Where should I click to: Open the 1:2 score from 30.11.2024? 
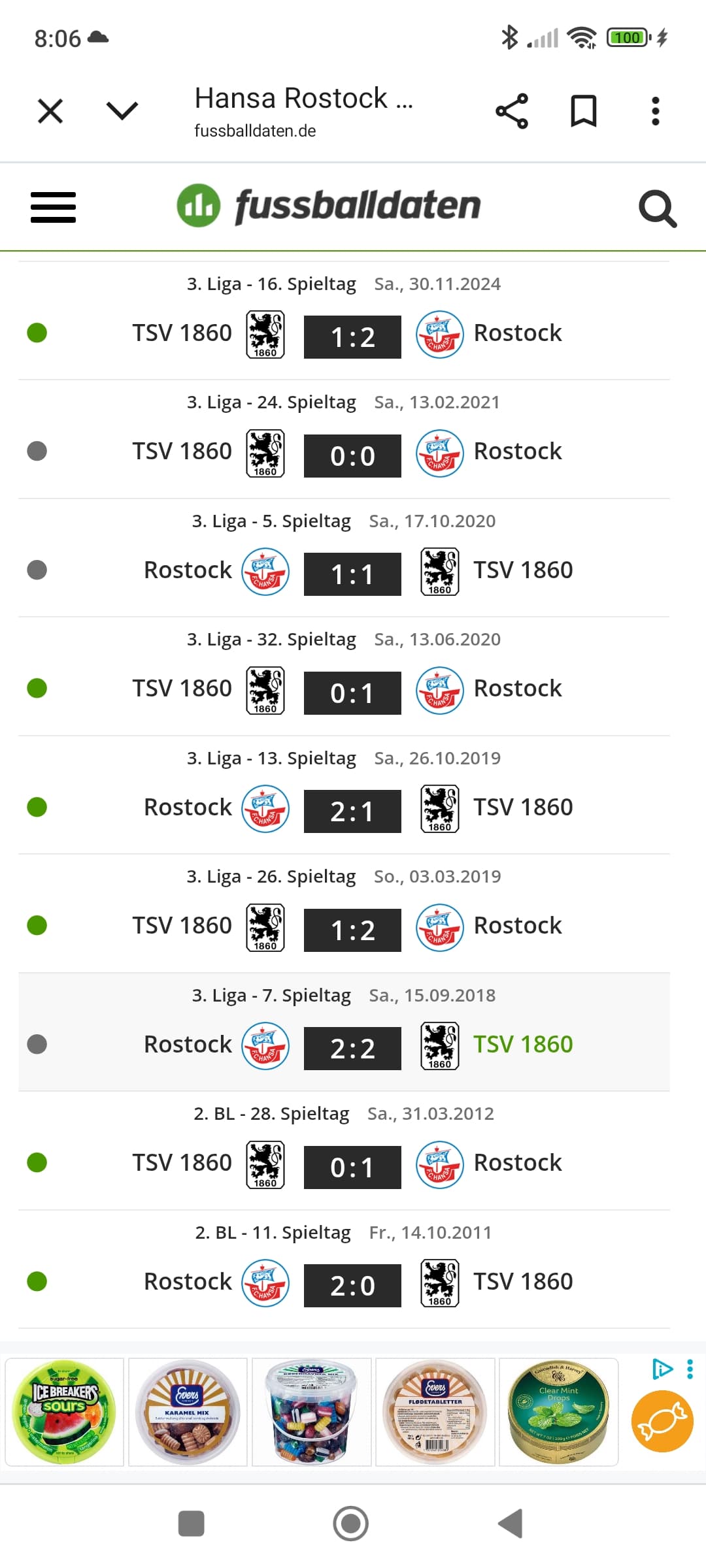[x=352, y=337]
